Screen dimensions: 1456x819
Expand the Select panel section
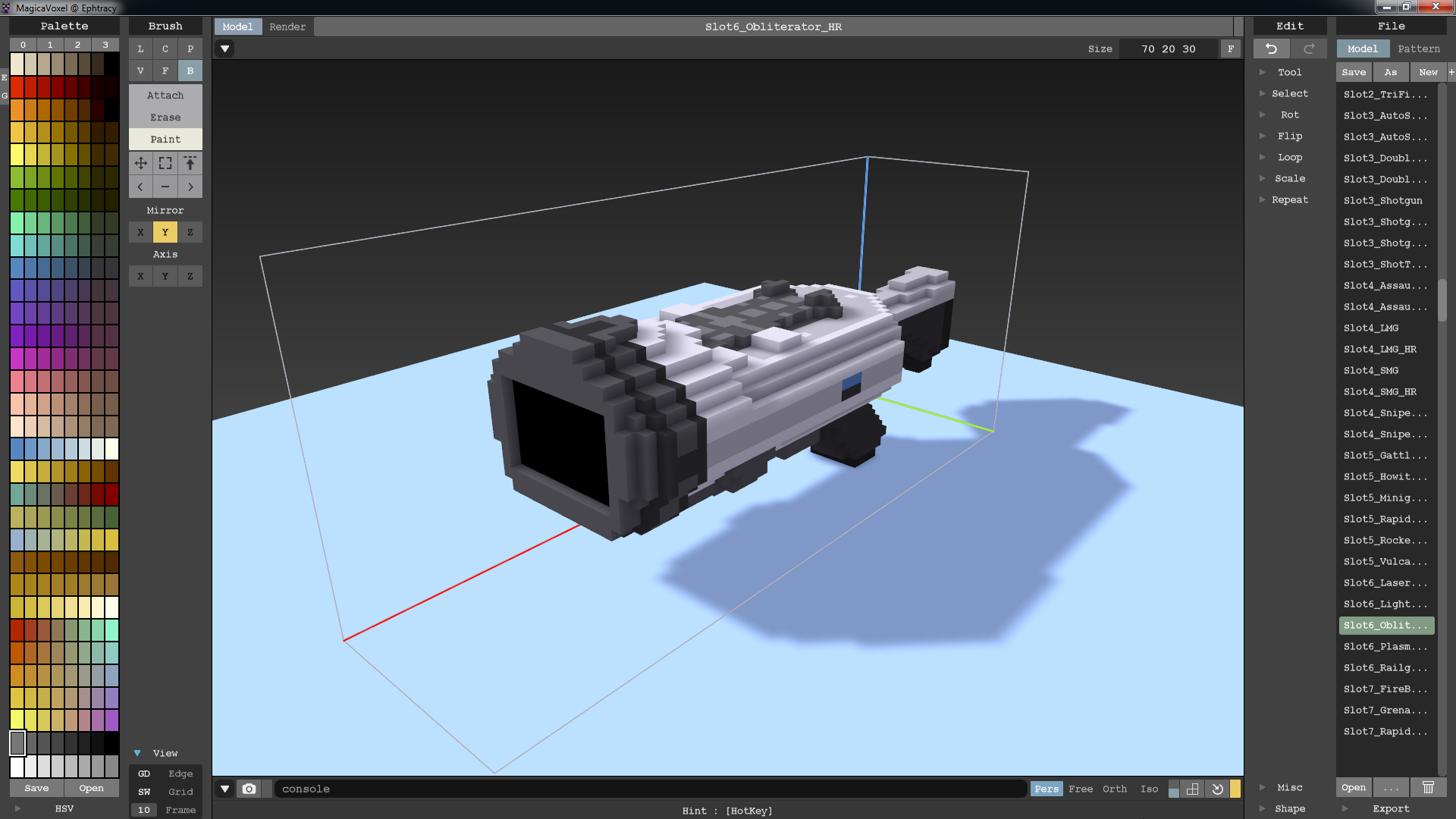1262,93
